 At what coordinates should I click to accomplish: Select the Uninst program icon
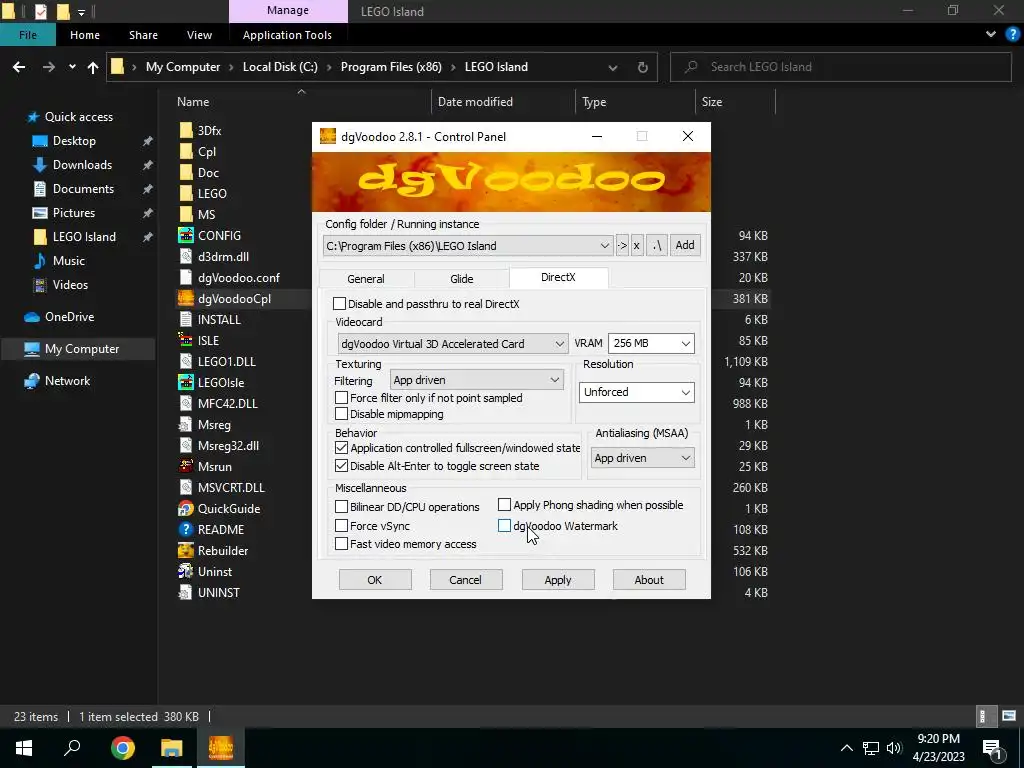[186, 571]
